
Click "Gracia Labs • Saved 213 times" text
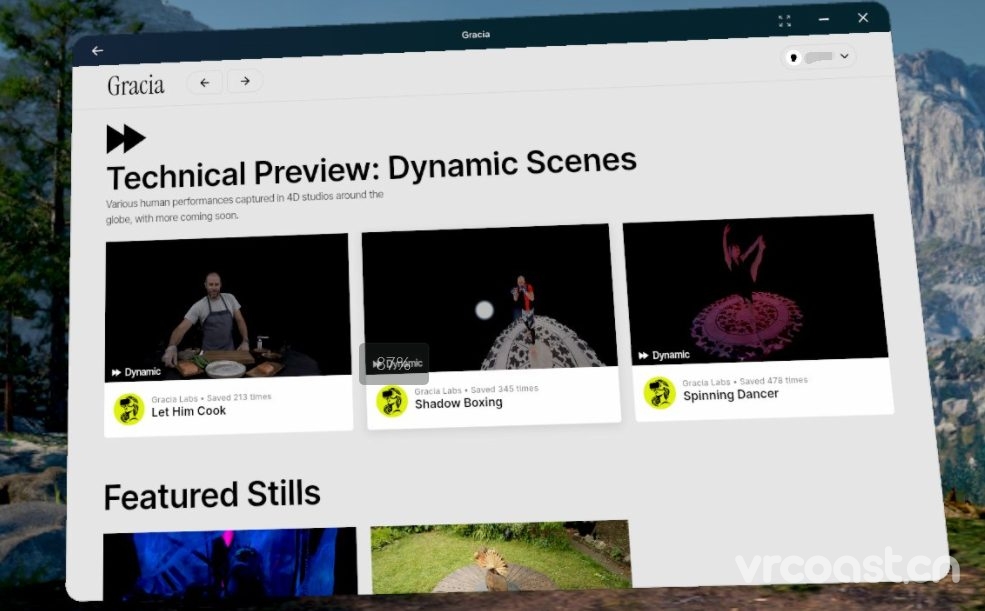[211, 398]
